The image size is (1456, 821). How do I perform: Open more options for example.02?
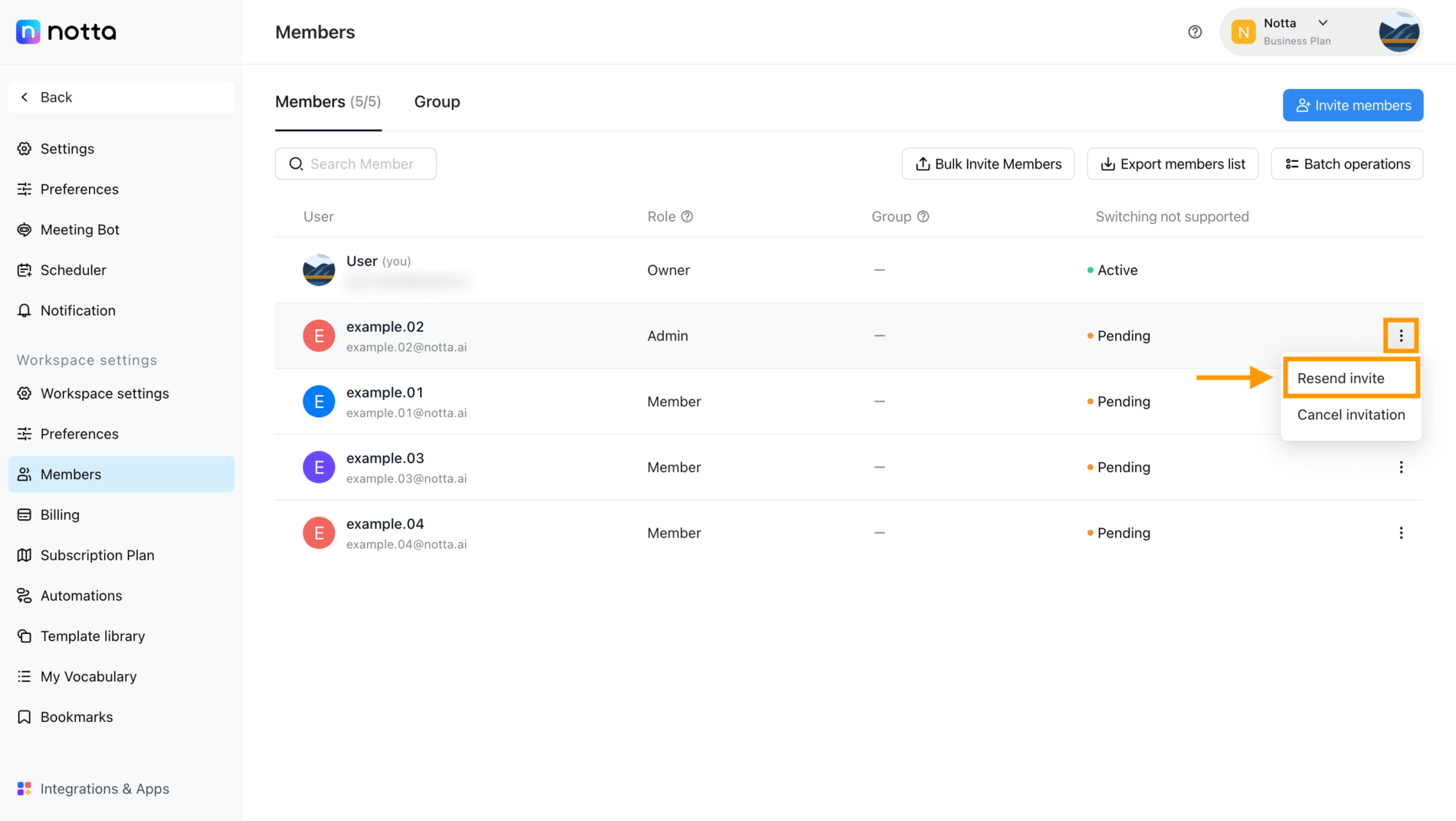click(x=1401, y=336)
